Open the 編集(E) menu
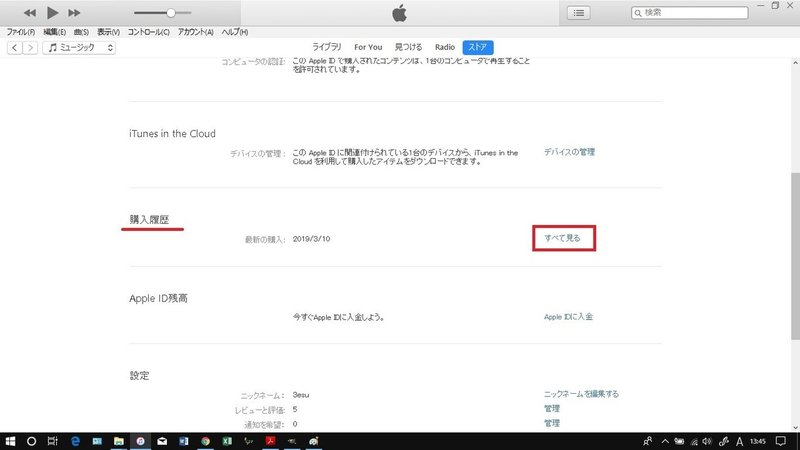The image size is (800, 450). 54,32
